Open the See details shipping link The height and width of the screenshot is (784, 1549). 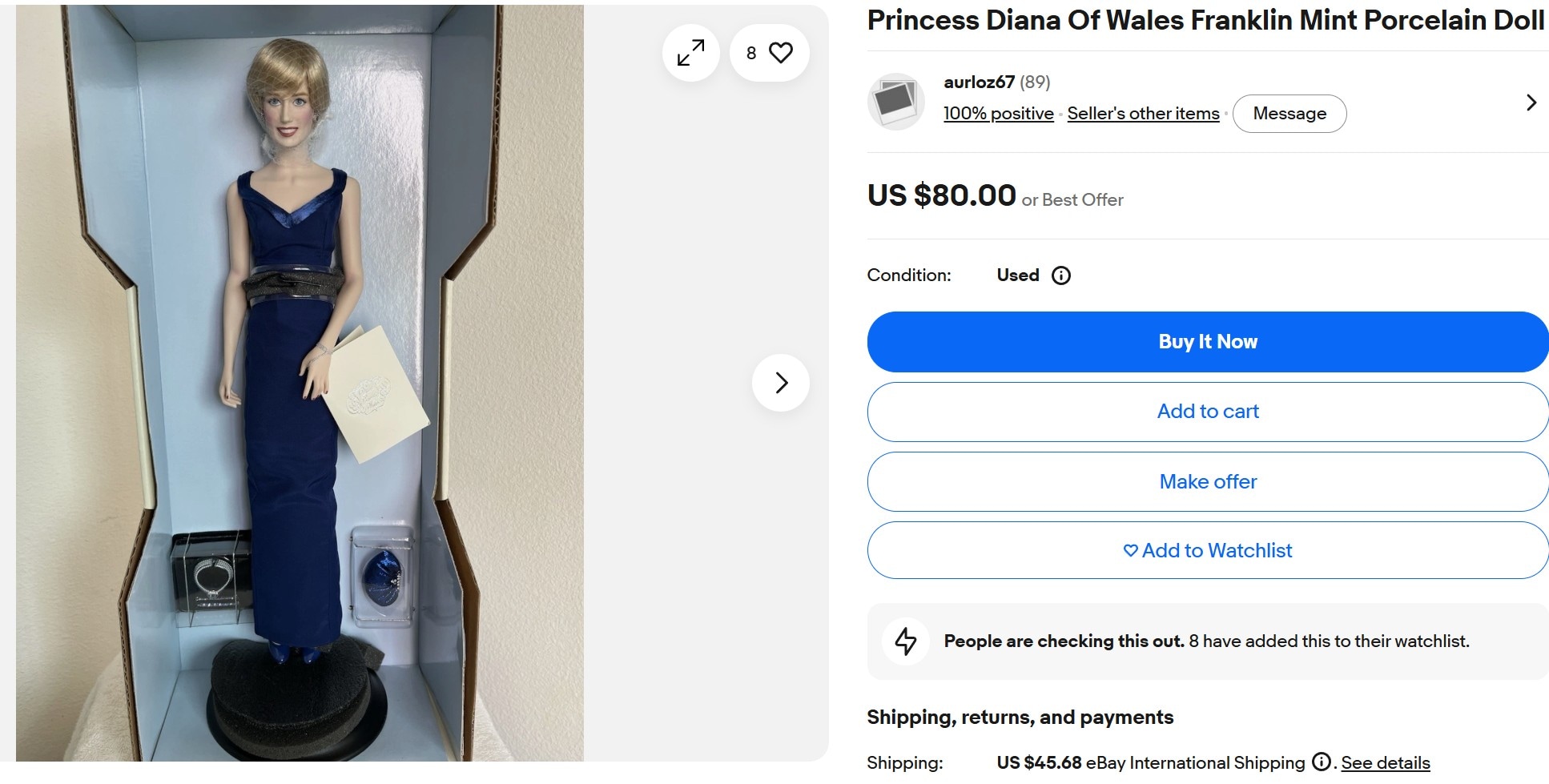pyautogui.click(x=1386, y=762)
